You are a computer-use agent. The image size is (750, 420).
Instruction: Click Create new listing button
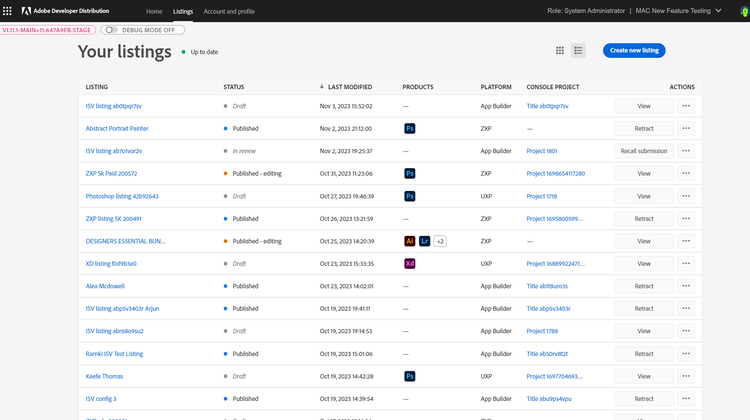click(633, 51)
